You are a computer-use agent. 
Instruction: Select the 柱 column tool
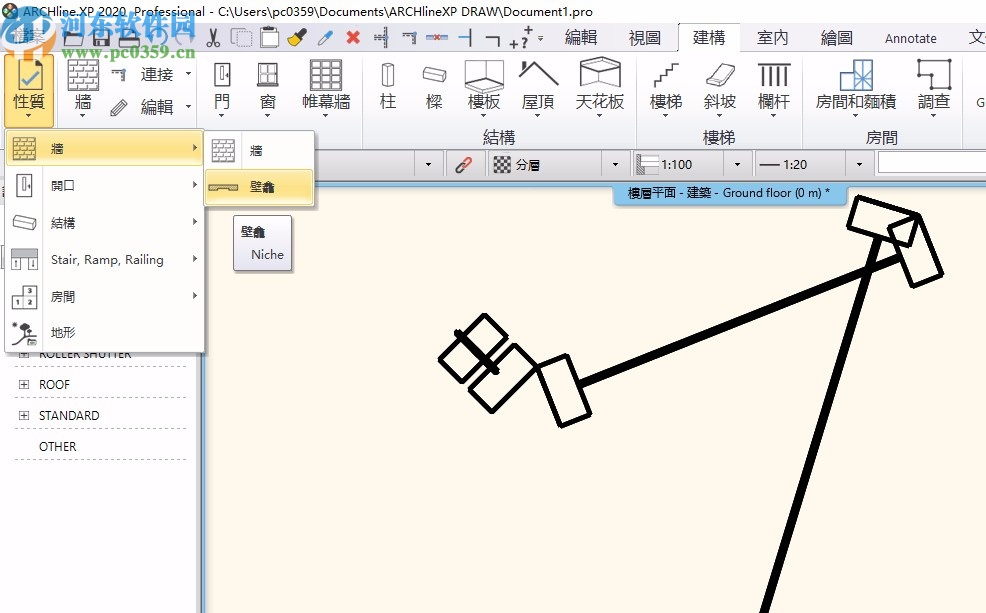tap(388, 88)
